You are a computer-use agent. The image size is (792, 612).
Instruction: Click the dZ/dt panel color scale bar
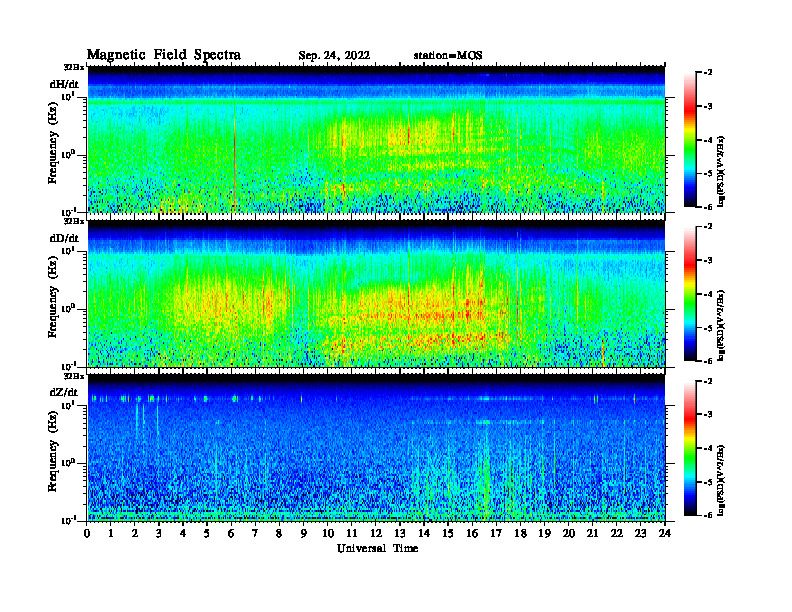[x=690, y=448]
